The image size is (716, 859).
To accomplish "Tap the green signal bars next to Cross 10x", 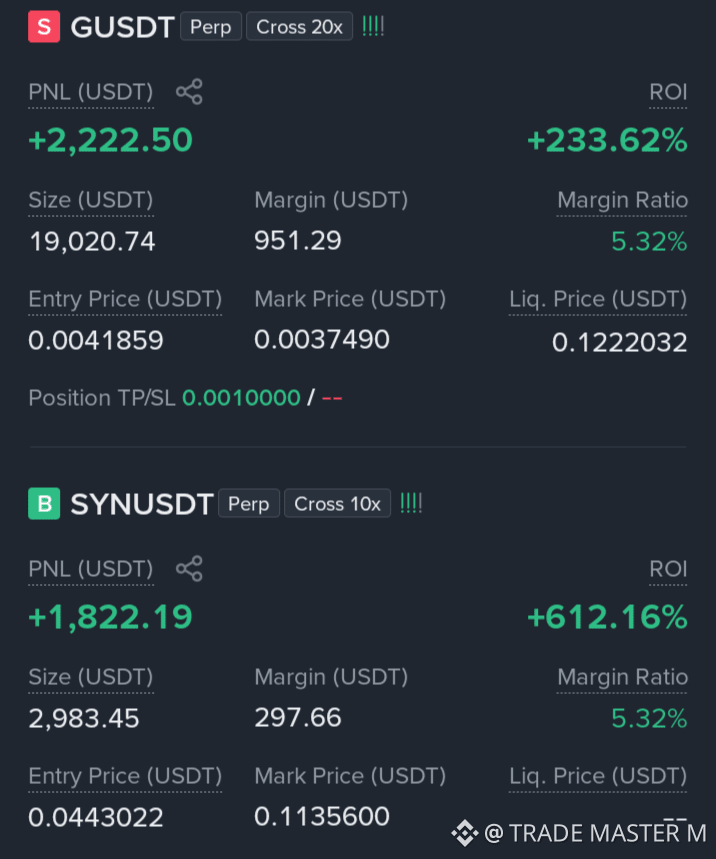I will point(411,503).
